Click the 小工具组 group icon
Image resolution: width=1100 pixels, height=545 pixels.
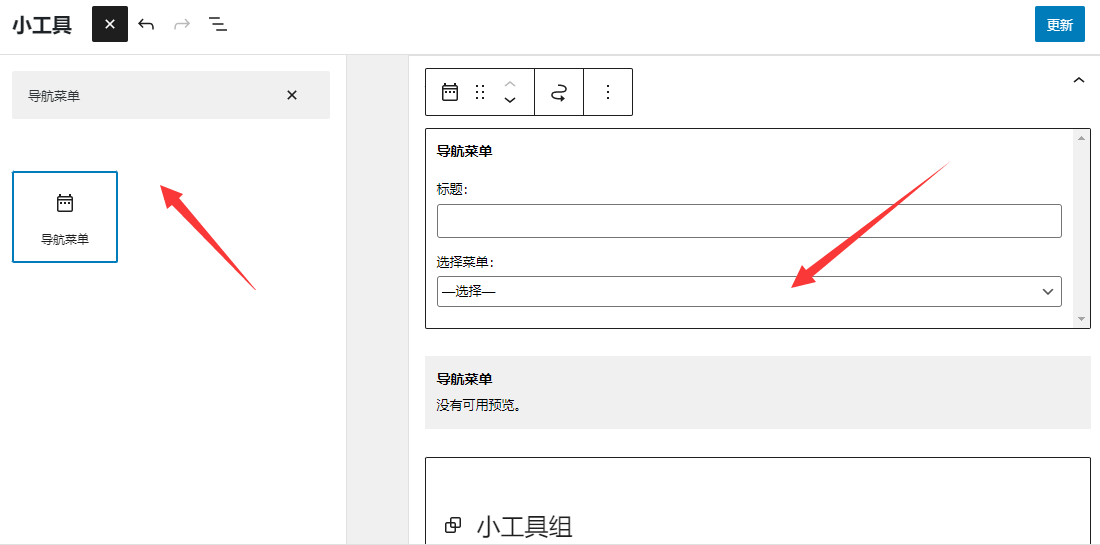(x=453, y=525)
